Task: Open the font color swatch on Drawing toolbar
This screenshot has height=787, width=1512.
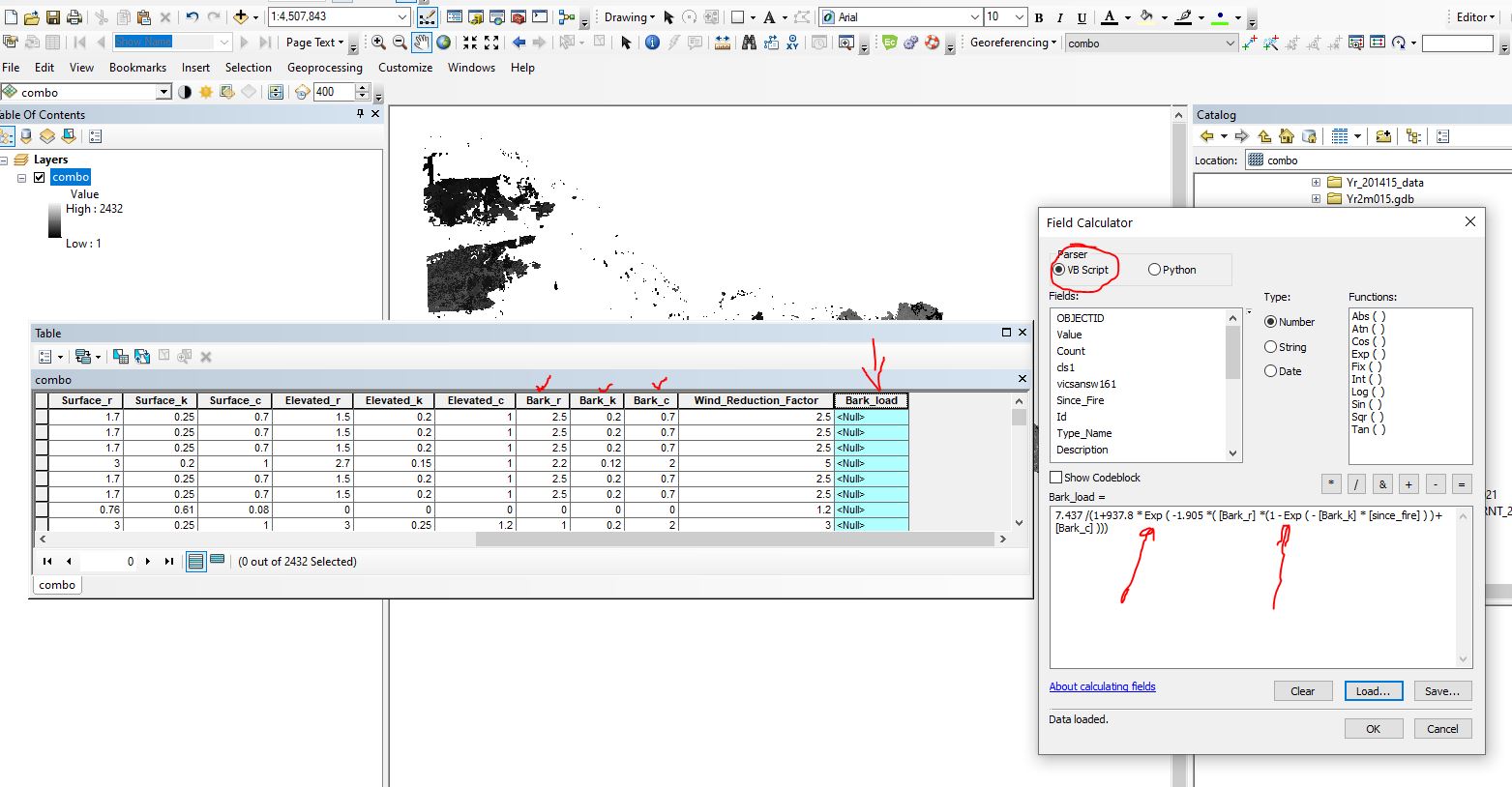Action: click(x=1110, y=16)
